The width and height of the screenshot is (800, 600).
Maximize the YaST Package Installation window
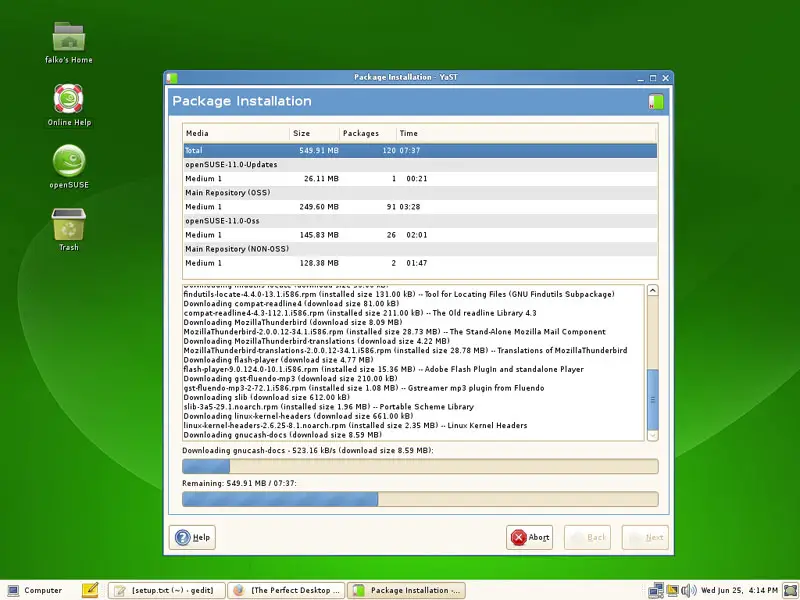click(x=653, y=78)
